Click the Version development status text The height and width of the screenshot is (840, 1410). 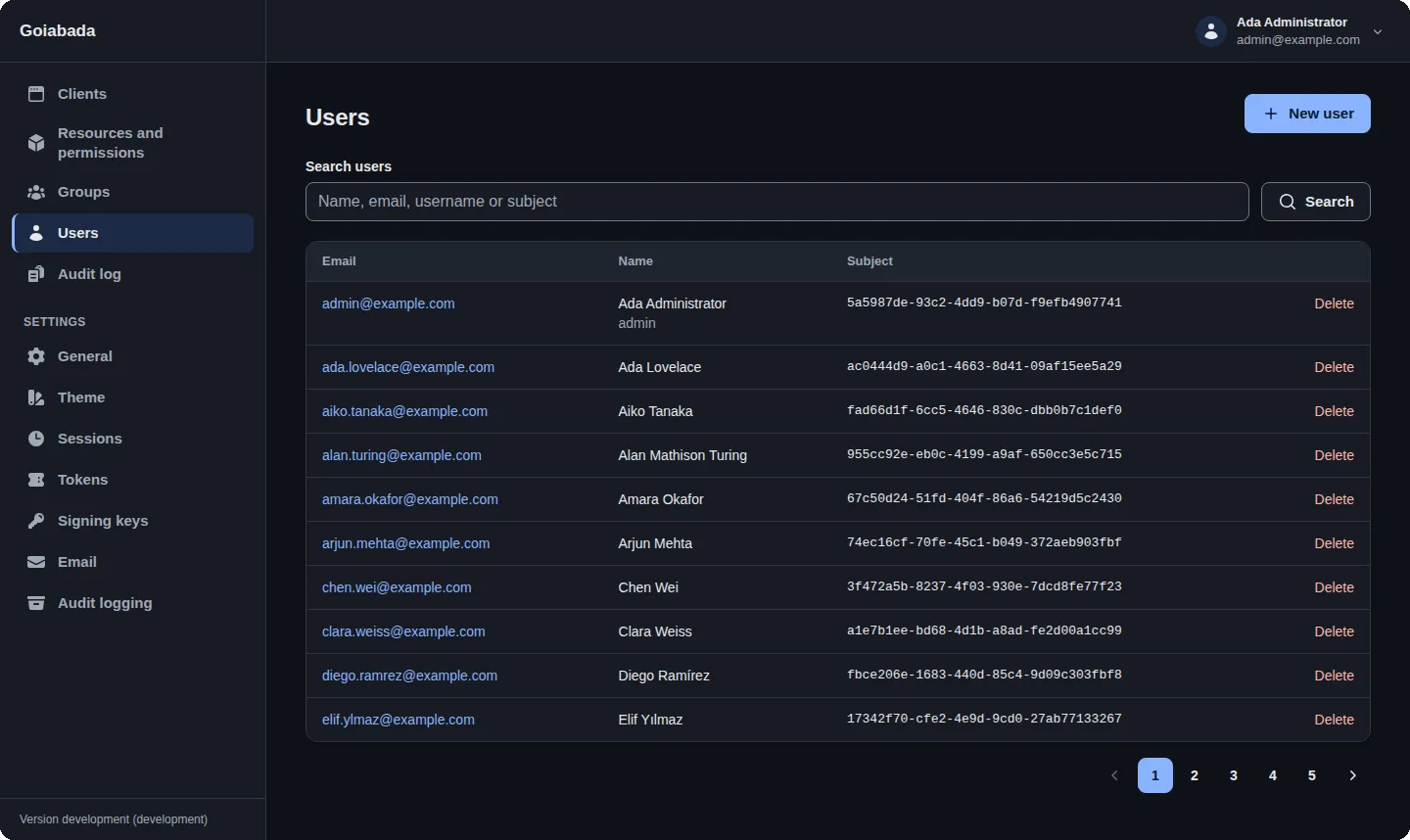coord(114,819)
